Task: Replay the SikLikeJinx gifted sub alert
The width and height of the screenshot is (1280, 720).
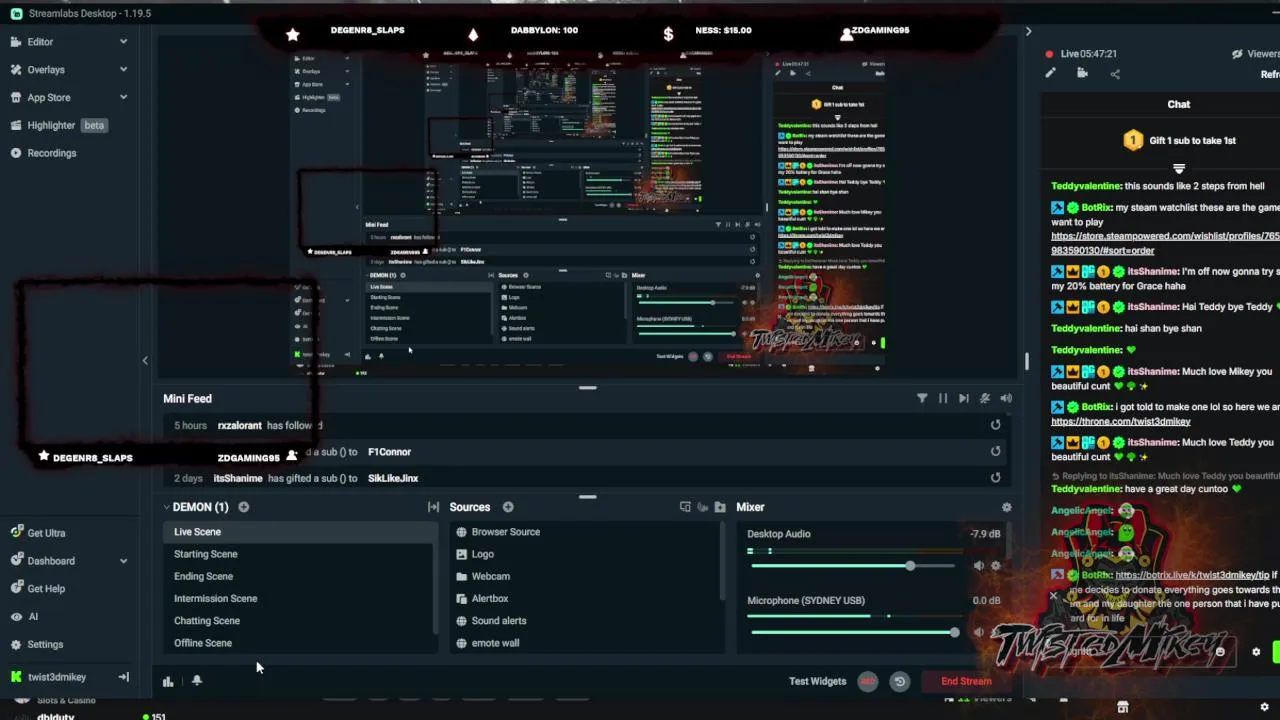Action: 995,478
